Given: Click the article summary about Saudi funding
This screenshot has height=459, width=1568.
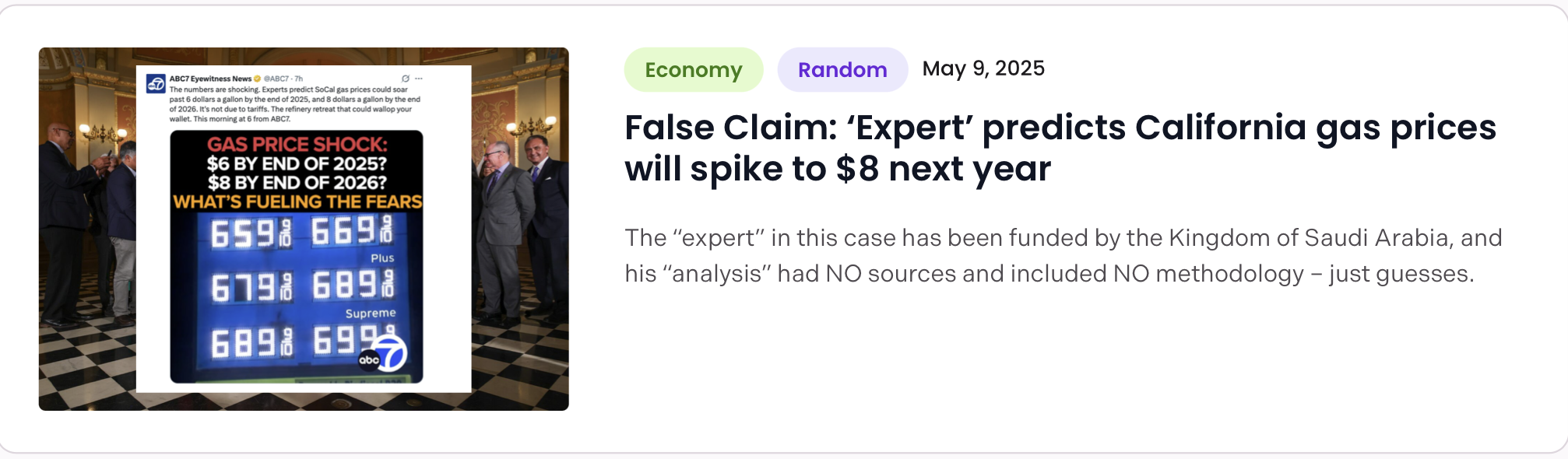Looking at the screenshot, I should [x=1063, y=255].
